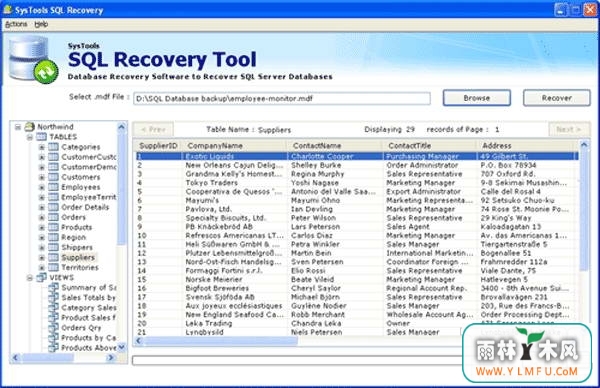The width and height of the screenshot is (600, 388).
Task: Click the Employees table icon
Action: (53, 187)
